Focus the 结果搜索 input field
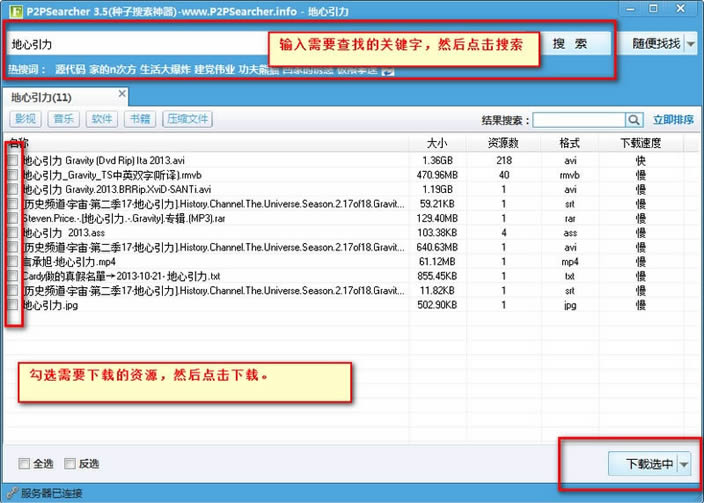 tap(579, 120)
